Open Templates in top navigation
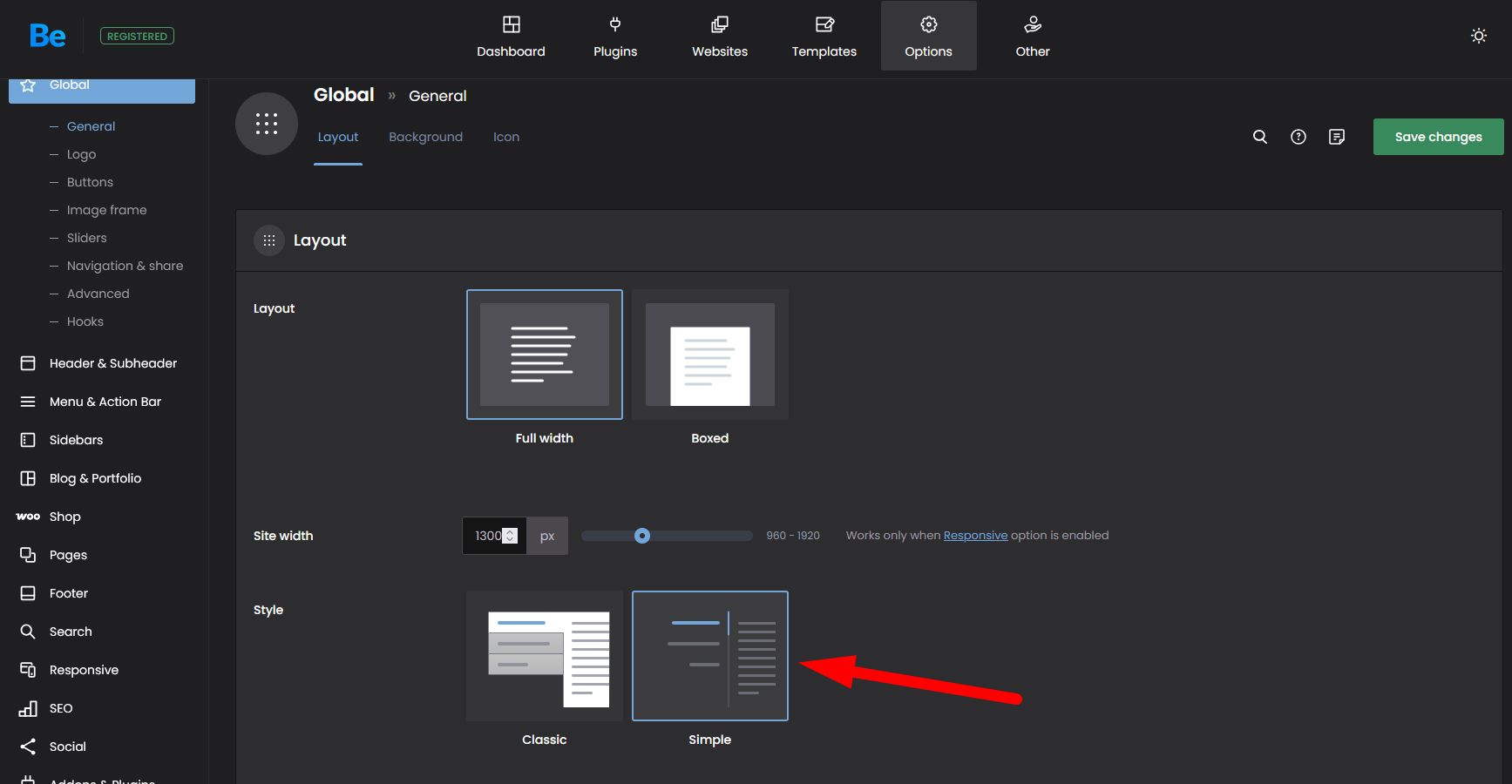Screen dimensions: 1512x784 [x=824, y=37]
